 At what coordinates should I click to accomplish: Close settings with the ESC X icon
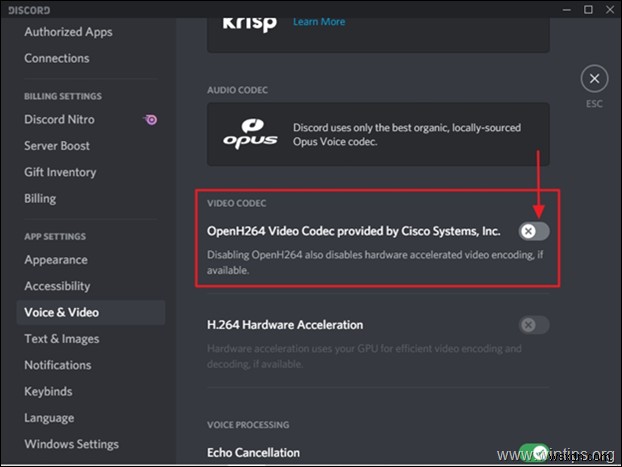coord(594,79)
